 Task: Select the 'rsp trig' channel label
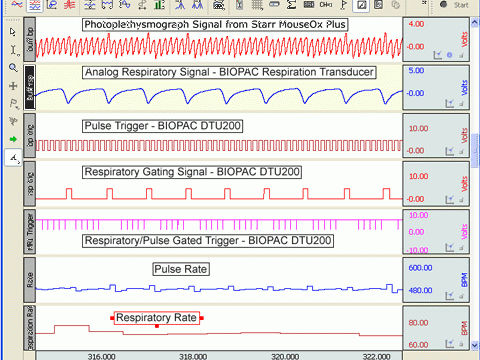[x=30, y=183]
